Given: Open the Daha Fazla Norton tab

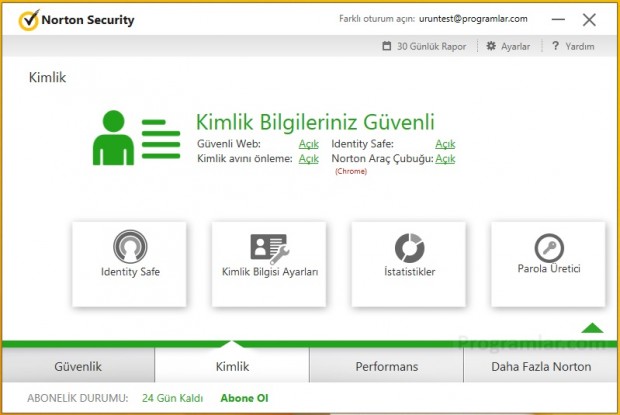Looking at the screenshot, I should click(541, 366).
